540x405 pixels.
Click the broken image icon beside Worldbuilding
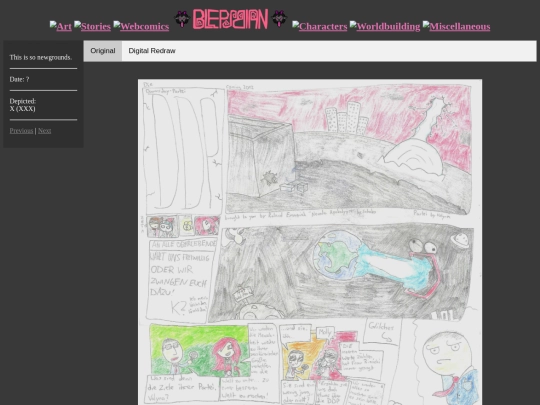[353, 24]
